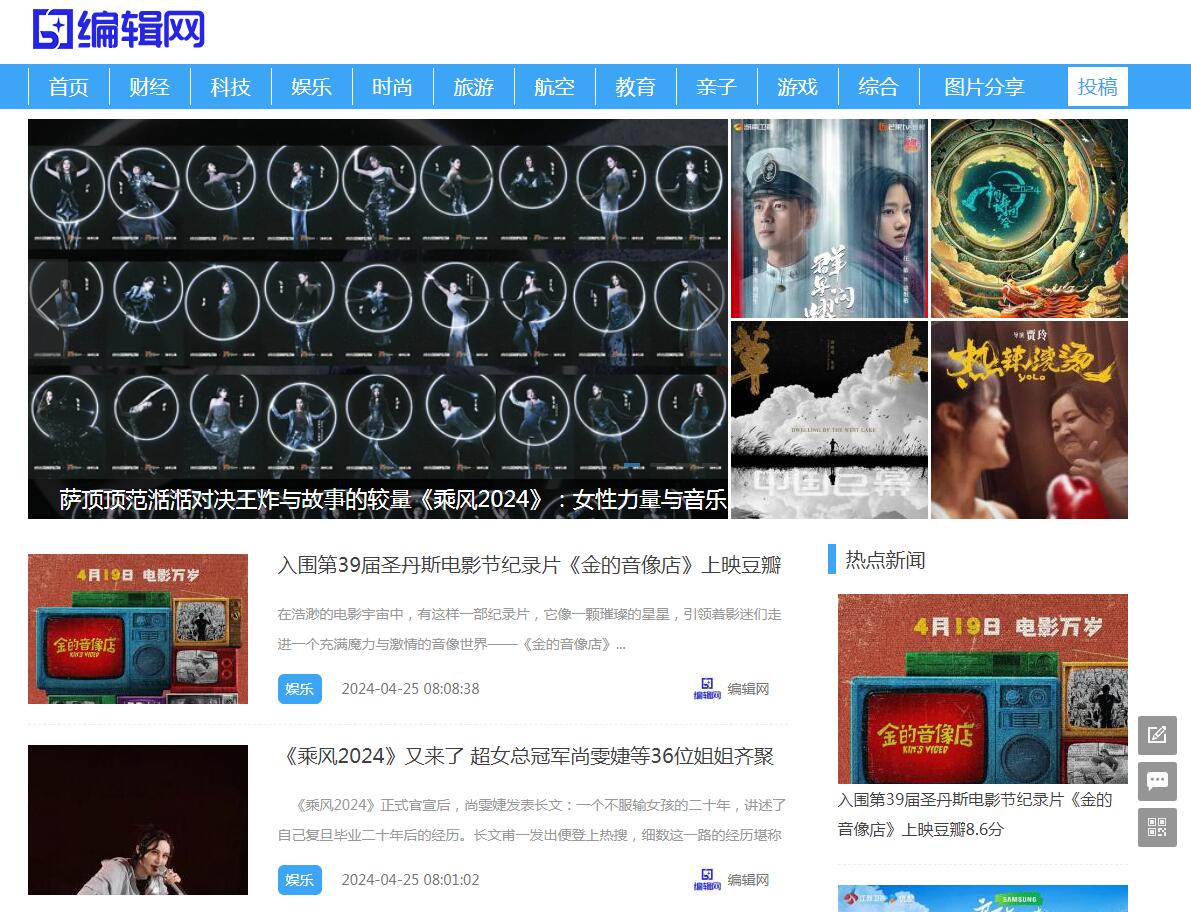The width and height of the screenshot is (1191, 912).
Task: Open the 教育 nav section
Action: [x=635, y=87]
